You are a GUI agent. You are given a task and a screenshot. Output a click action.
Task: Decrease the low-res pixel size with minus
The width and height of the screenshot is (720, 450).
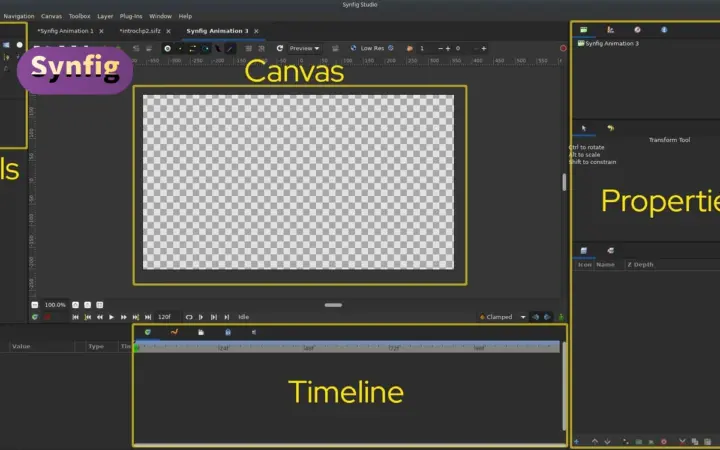[441, 48]
